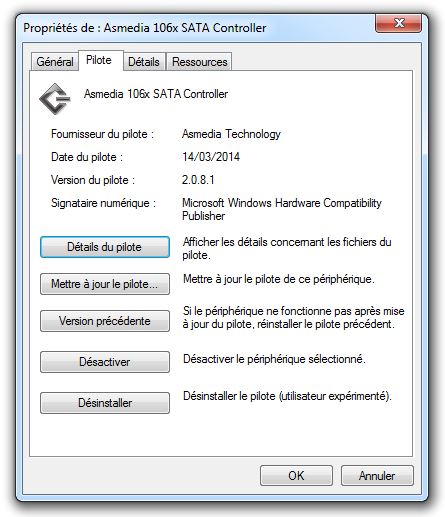445x517 pixels.
Task: Roll back using Version précédente button
Action: click(x=105, y=321)
